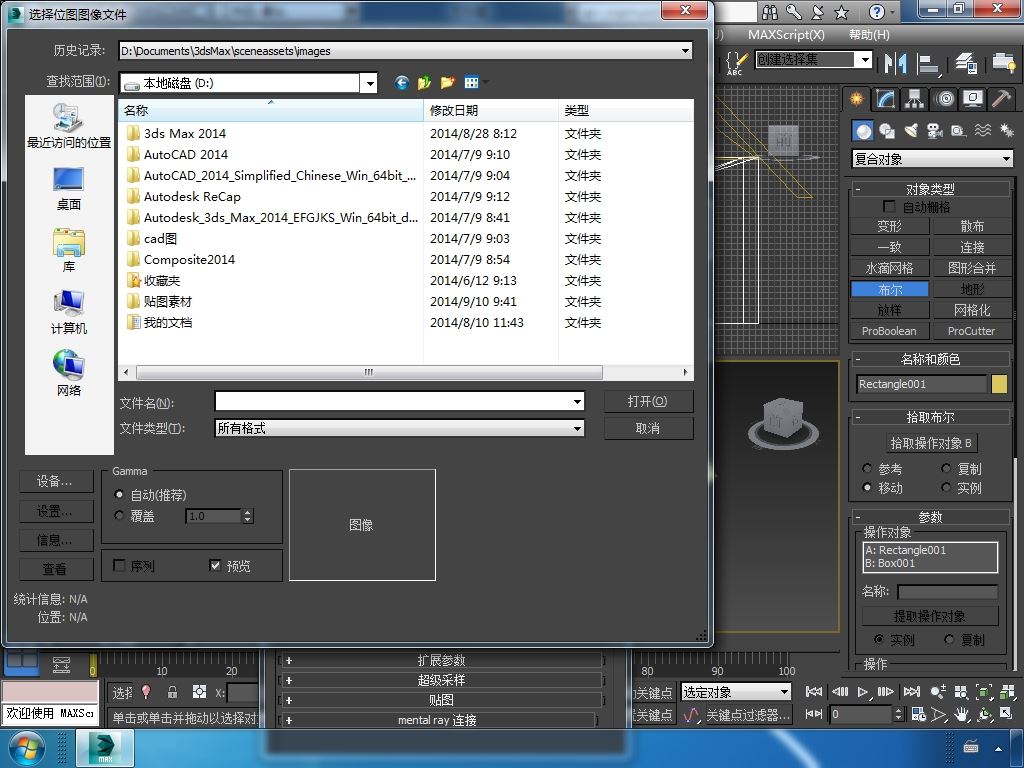Screen dimensions: 1024x768
Task: Open the 创建选择集 dropdown
Action: (865, 60)
